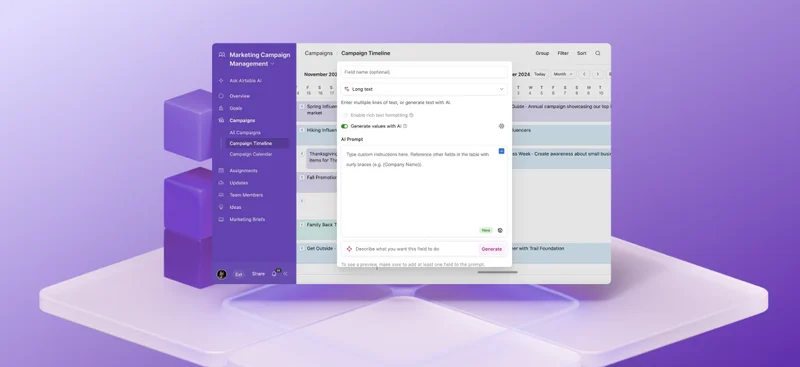Image resolution: width=800 pixels, height=367 pixels.
Task: Check Enable rich text formatting
Action: (344, 115)
